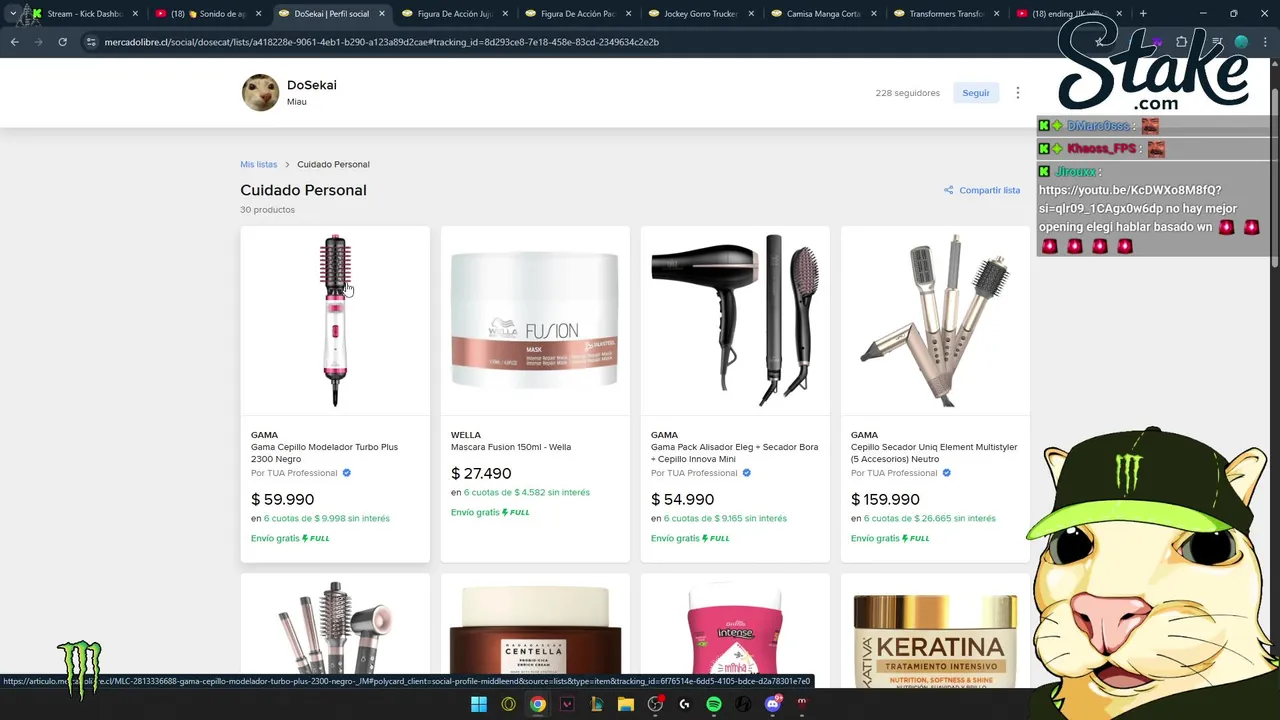Image resolution: width=1280 pixels, height=720 pixels.
Task: Launch League of Legends from taskbar
Action: (x=596, y=704)
